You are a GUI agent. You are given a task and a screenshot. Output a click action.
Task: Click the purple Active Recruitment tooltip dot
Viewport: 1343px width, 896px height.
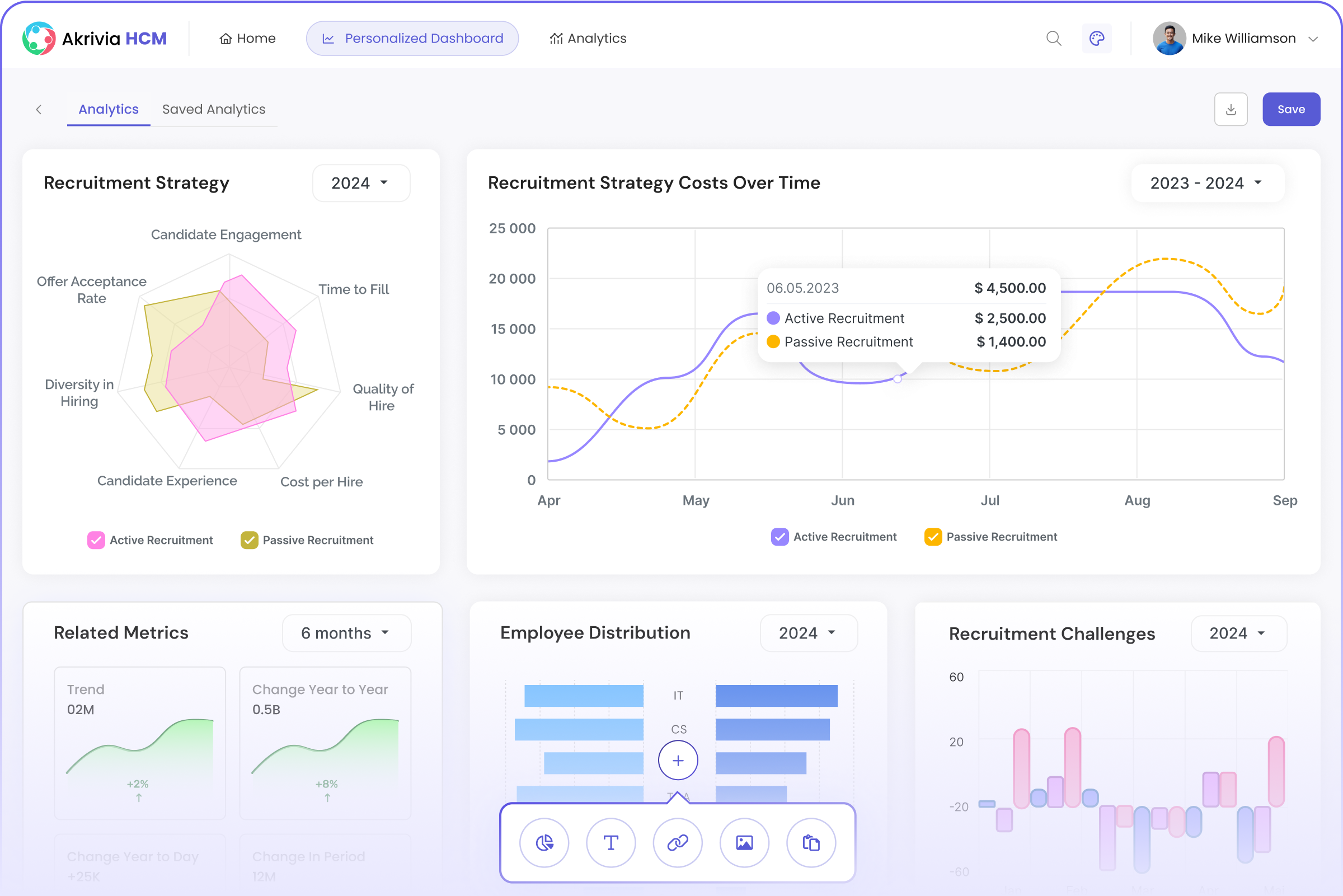tap(773, 318)
